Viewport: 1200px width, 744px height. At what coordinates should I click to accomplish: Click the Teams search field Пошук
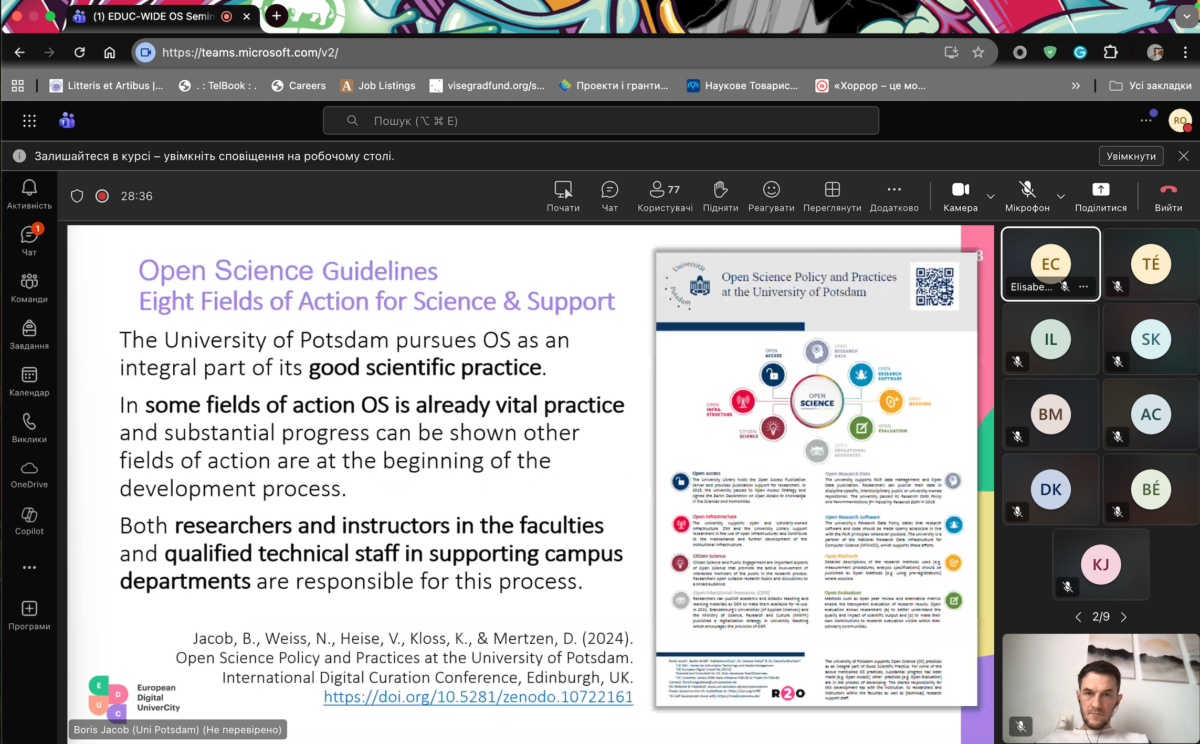tap(600, 121)
